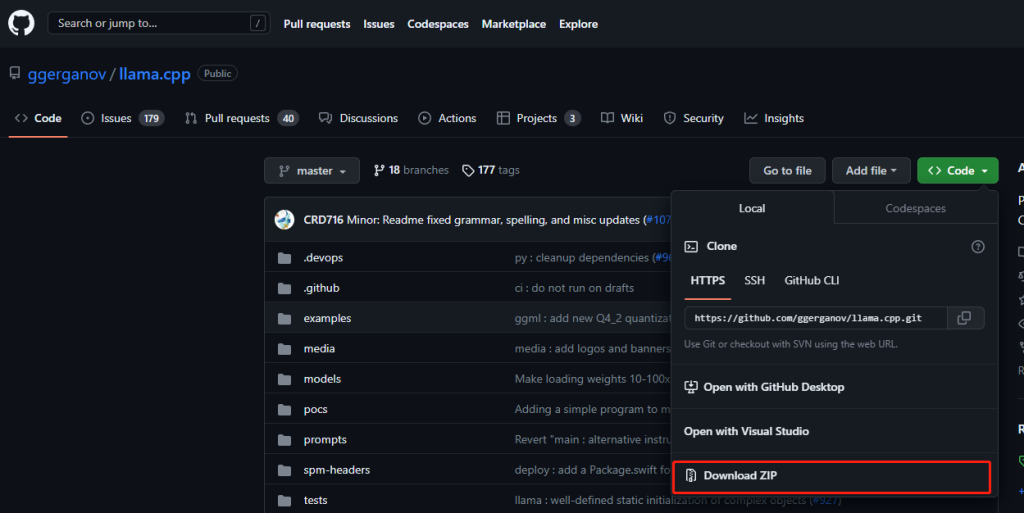Open the Issues tab with 179

123,118
